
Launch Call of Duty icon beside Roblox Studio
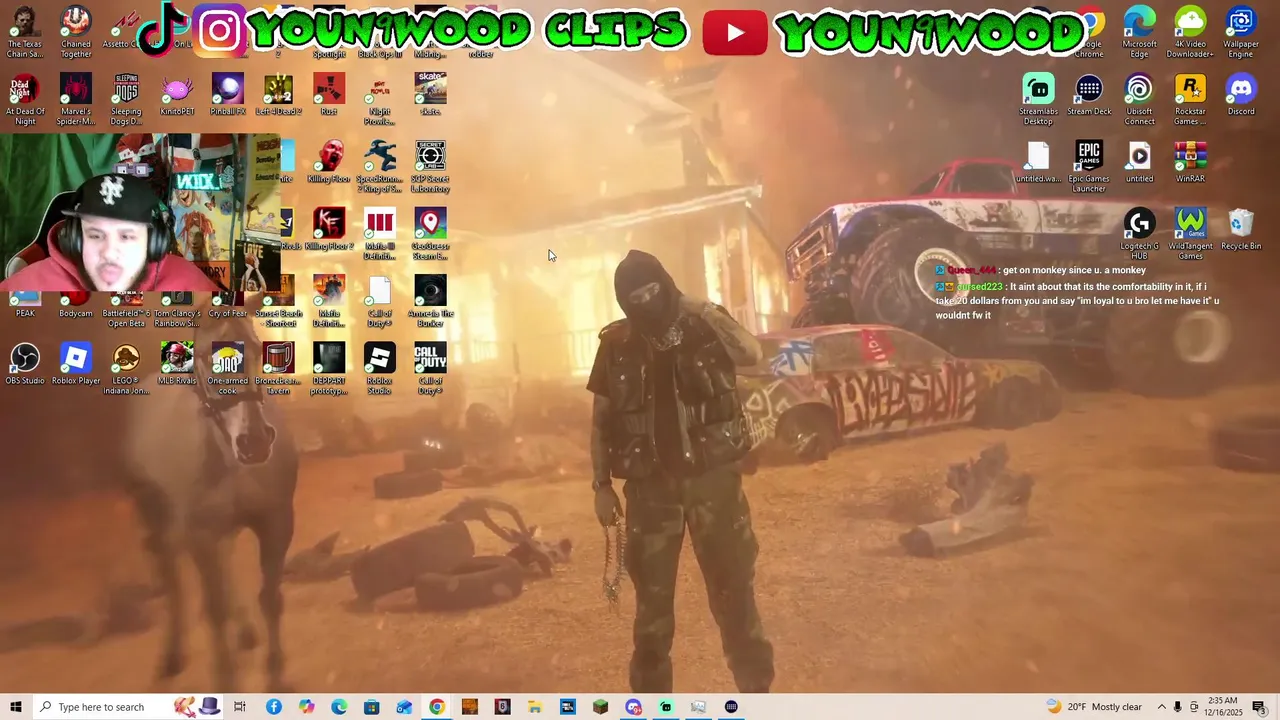click(430, 368)
